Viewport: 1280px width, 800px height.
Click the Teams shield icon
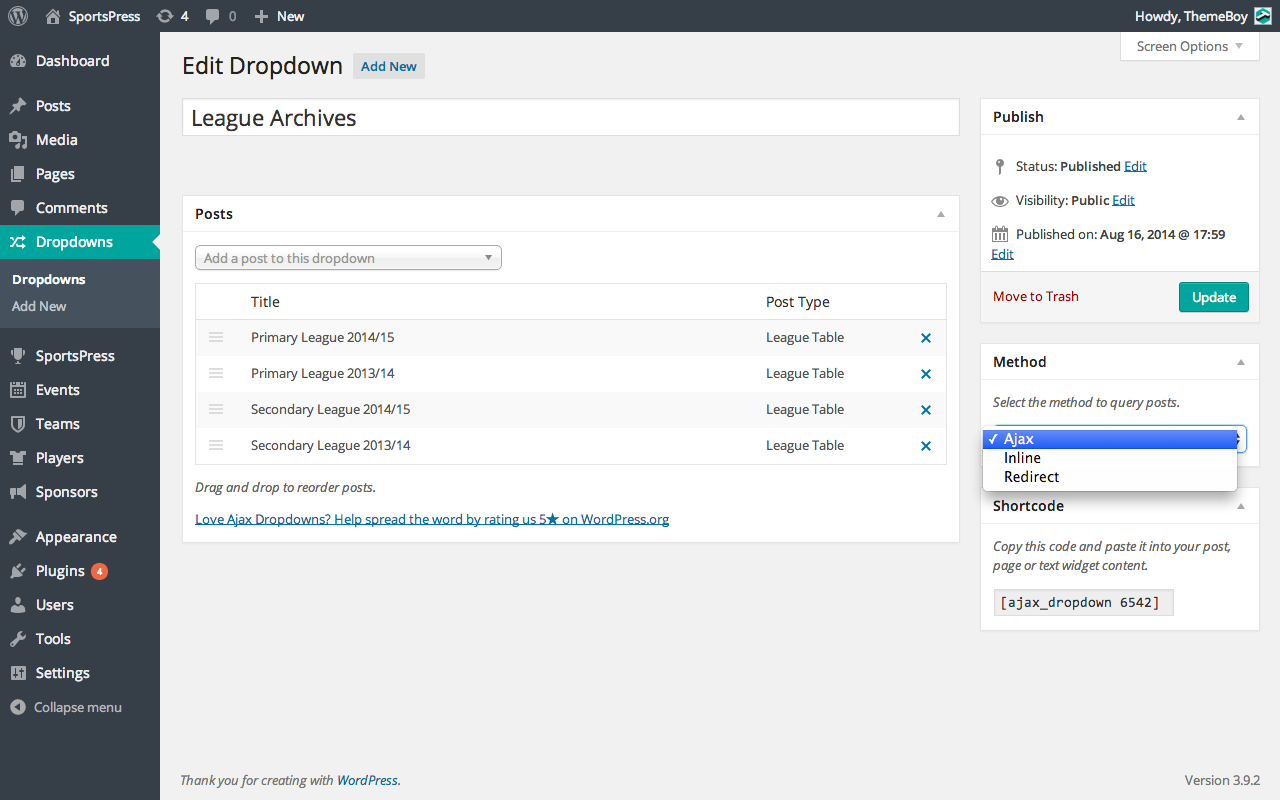click(18, 424)
